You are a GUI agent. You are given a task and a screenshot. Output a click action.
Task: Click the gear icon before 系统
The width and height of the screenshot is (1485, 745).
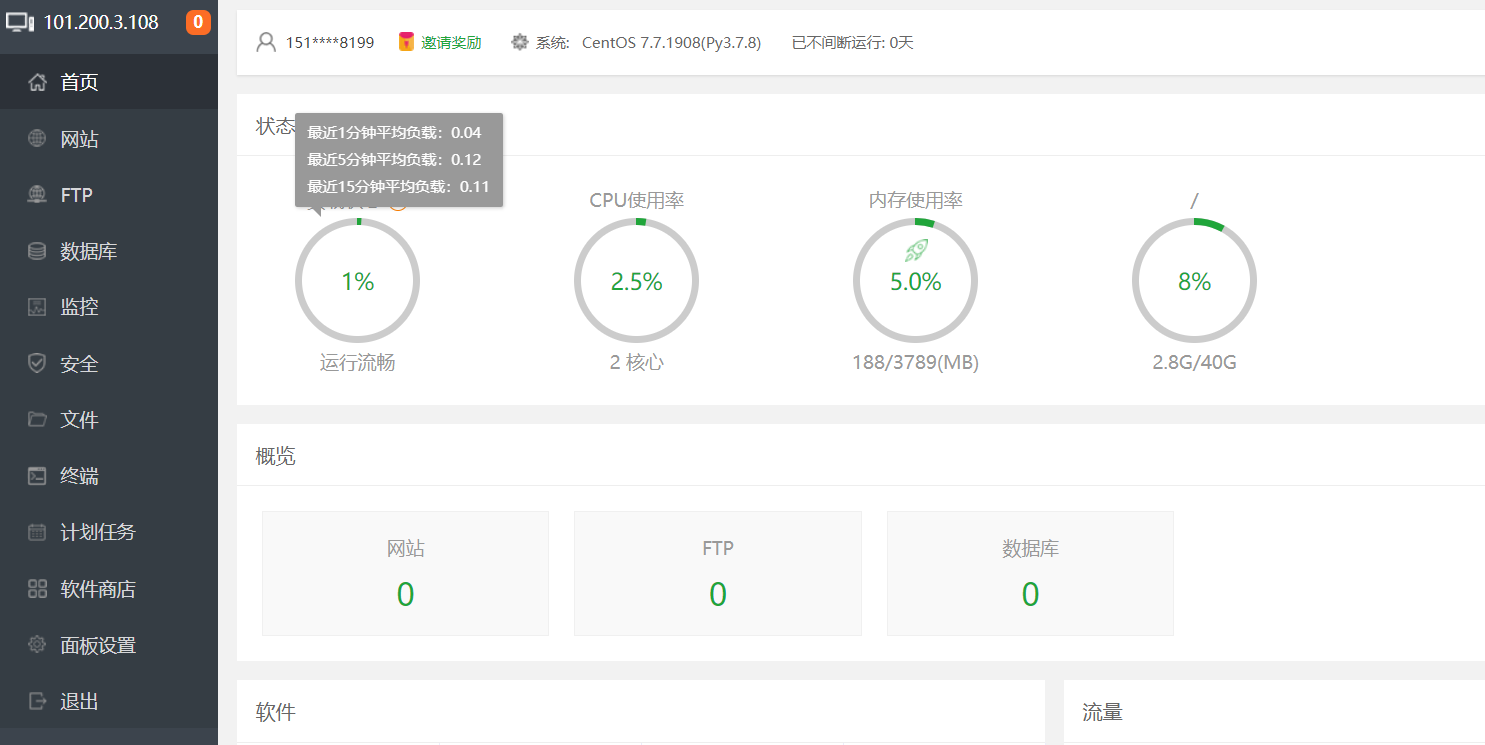[519, 42]
